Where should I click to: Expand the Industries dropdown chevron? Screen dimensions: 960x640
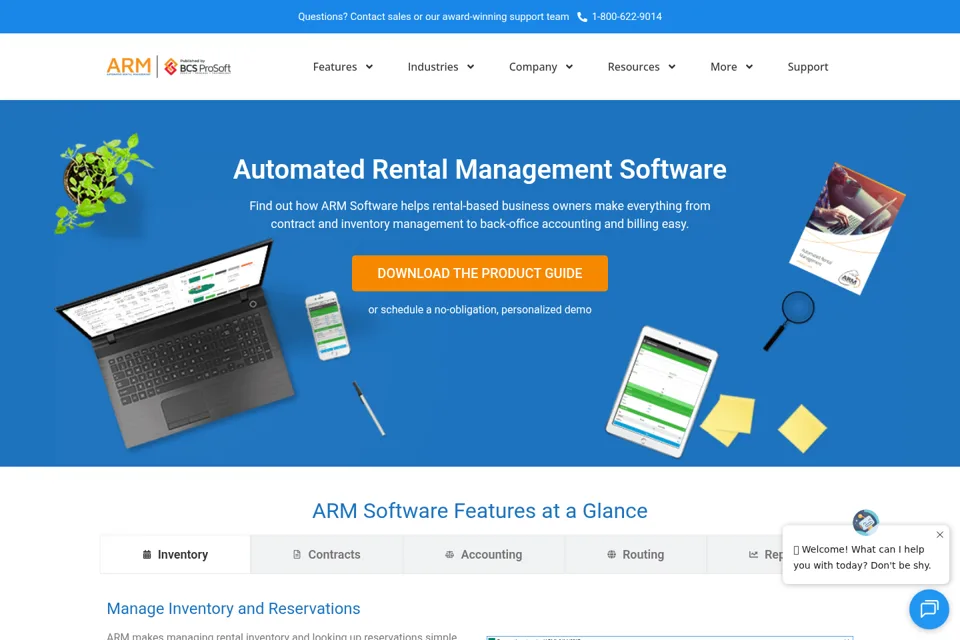click(x=470, y=67)
